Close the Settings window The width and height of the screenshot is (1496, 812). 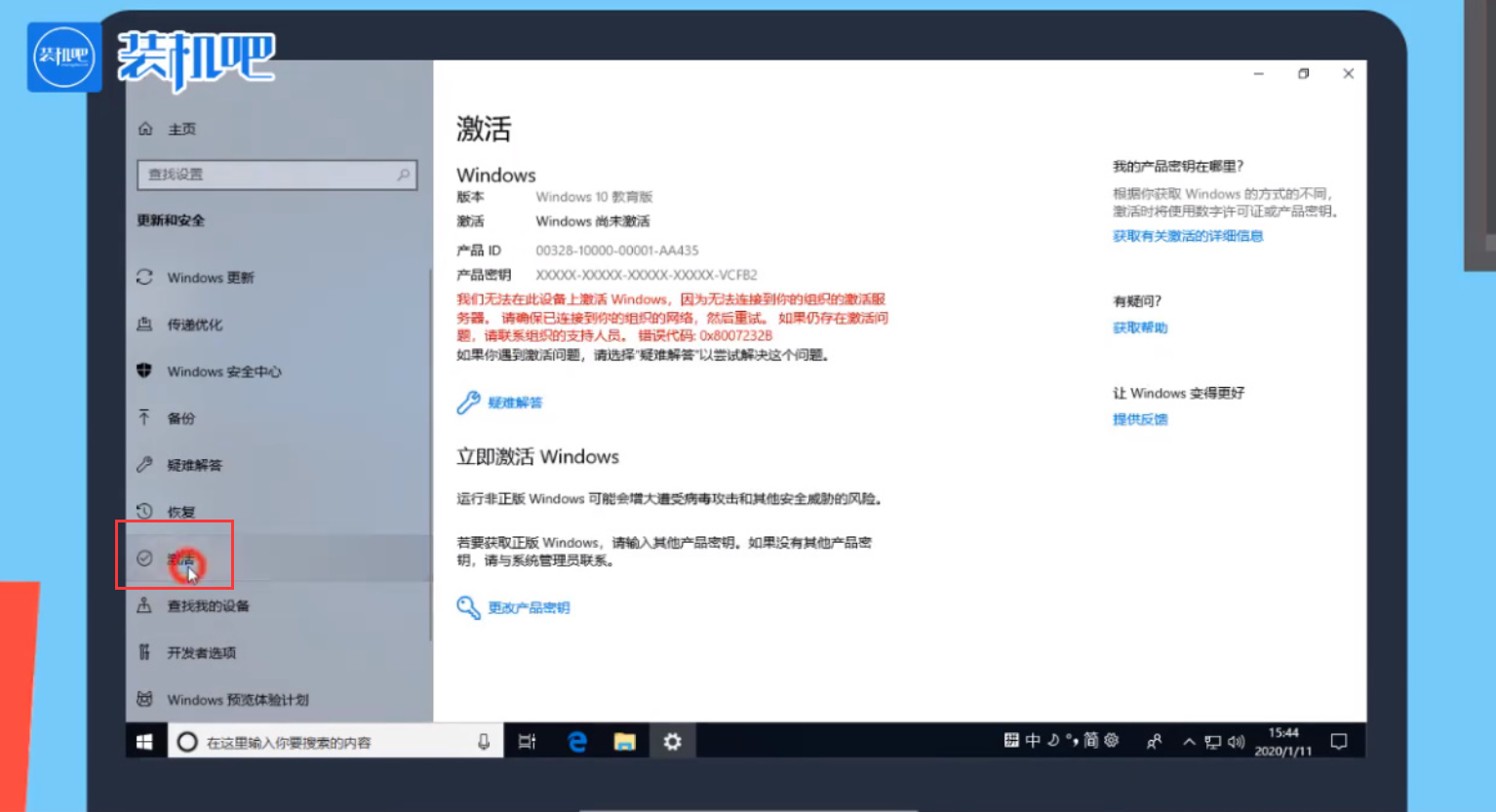point(1349,74)
